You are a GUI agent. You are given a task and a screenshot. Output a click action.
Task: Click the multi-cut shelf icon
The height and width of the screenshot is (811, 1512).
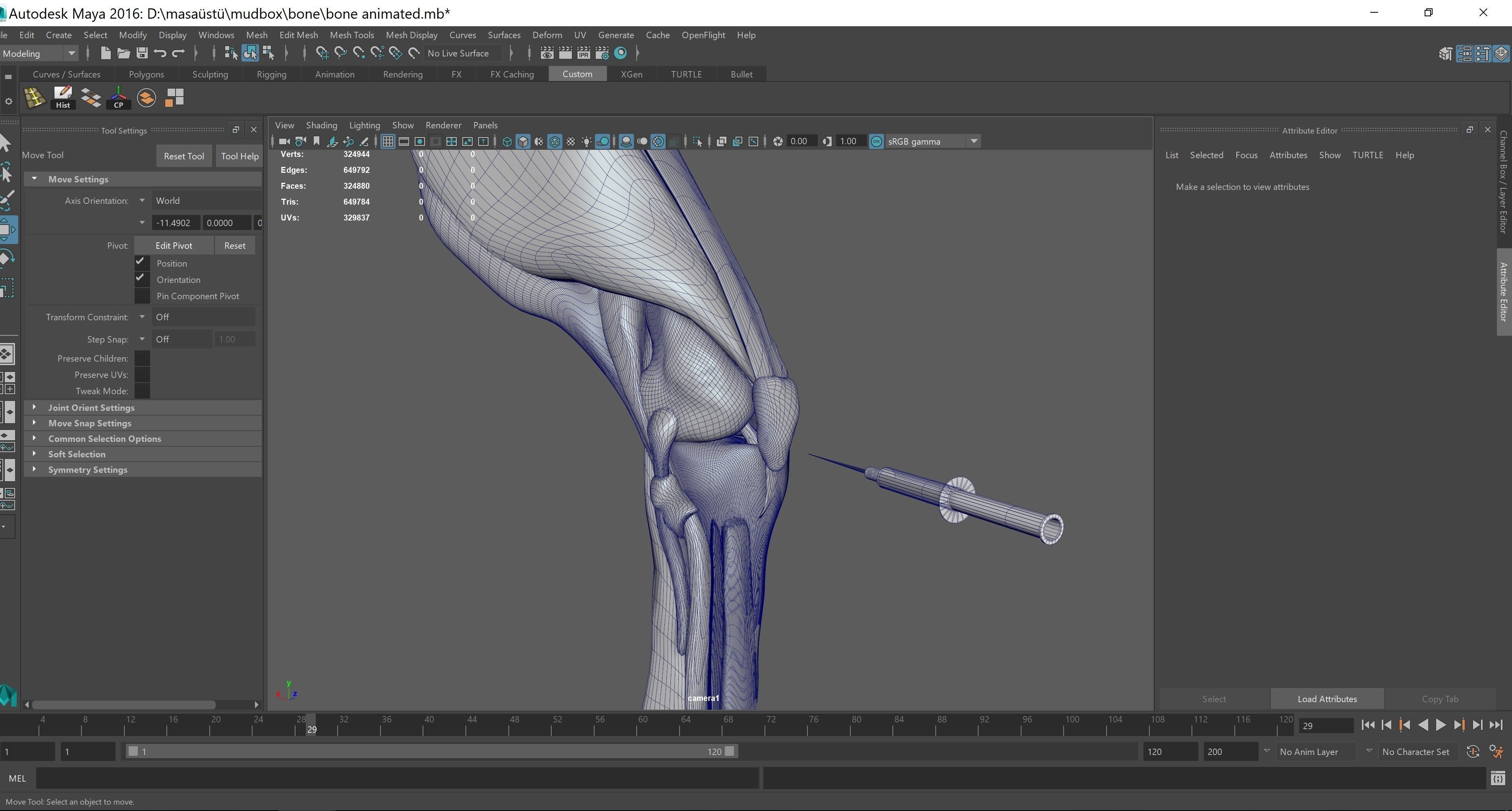[35, 97]
